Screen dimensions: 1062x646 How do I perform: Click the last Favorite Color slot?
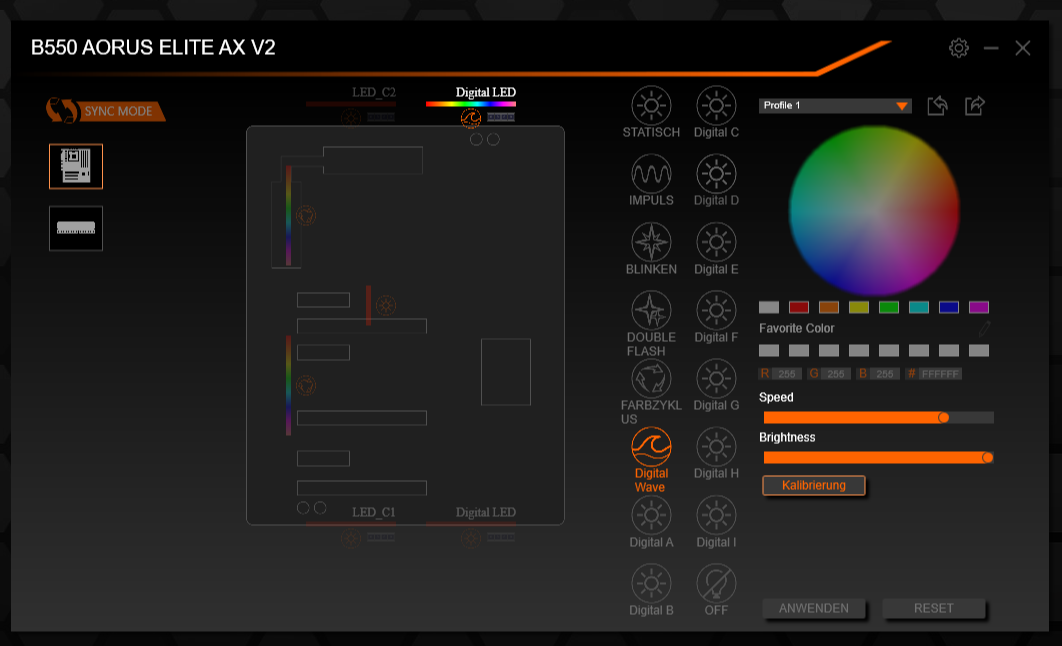[x=979, y=351]
